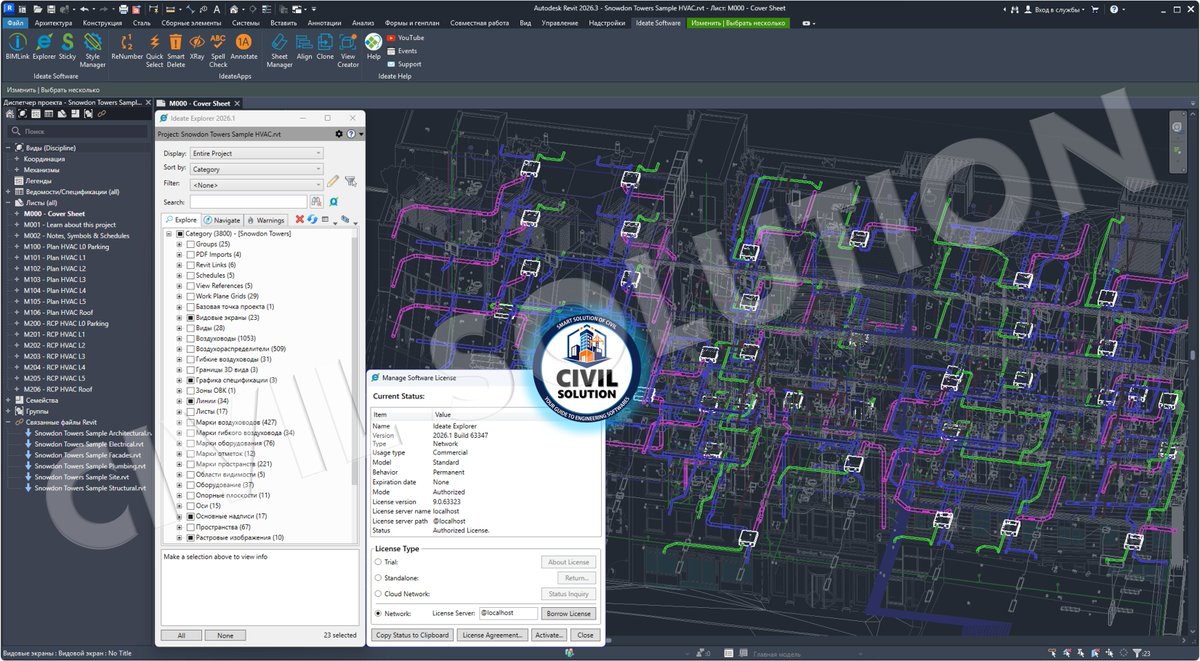Screen dimensions: 1200x661
Task: Collapse the Category (3800) root node
Action: pyautogui.click(x=168, y=233)
